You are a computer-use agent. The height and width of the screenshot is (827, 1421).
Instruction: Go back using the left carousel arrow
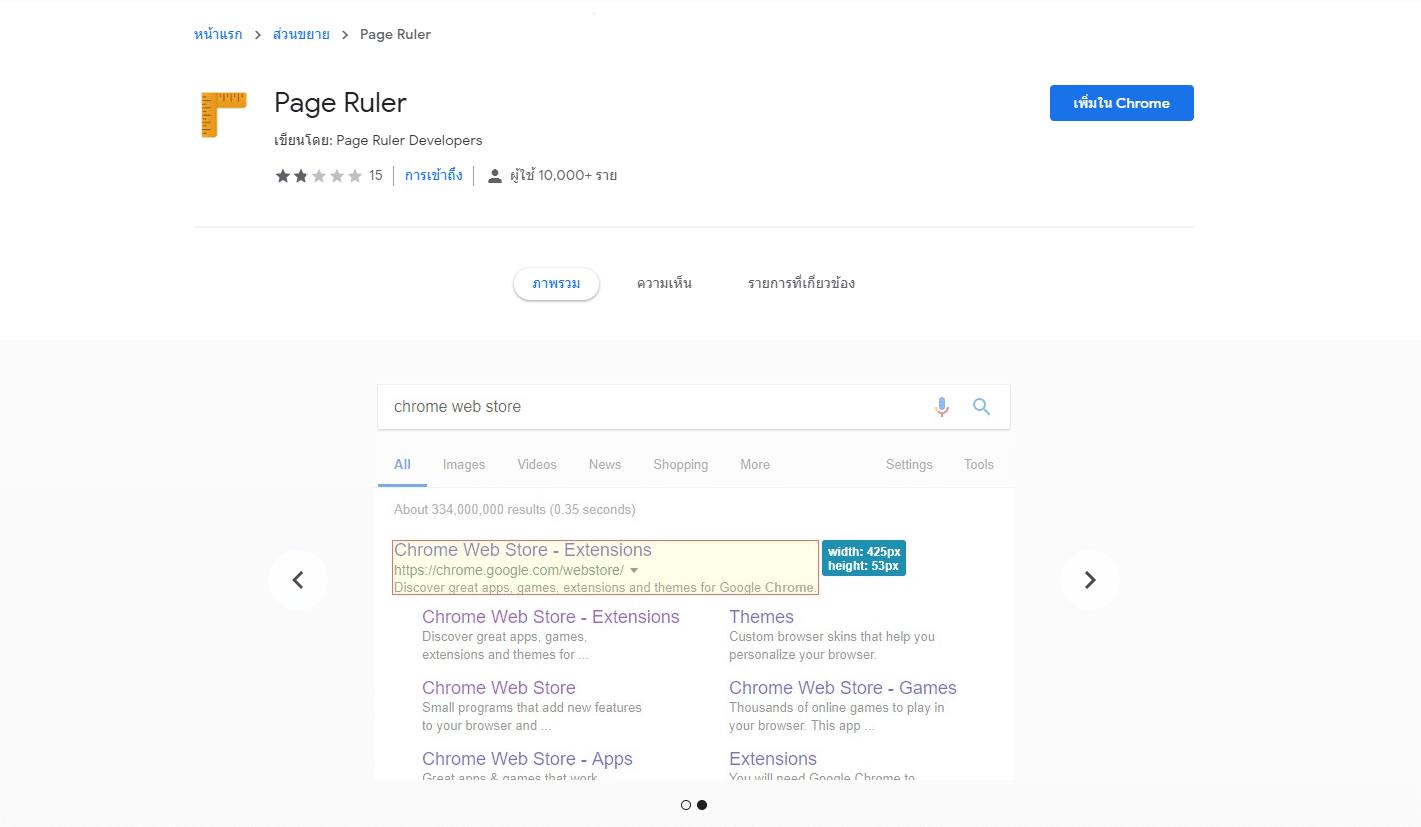click(x=297, y=580)
